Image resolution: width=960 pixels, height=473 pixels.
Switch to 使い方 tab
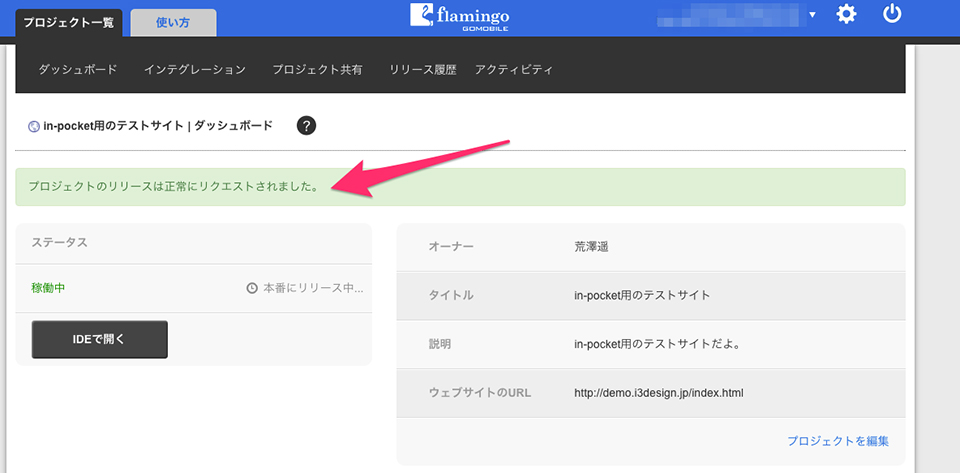(173, 23)
